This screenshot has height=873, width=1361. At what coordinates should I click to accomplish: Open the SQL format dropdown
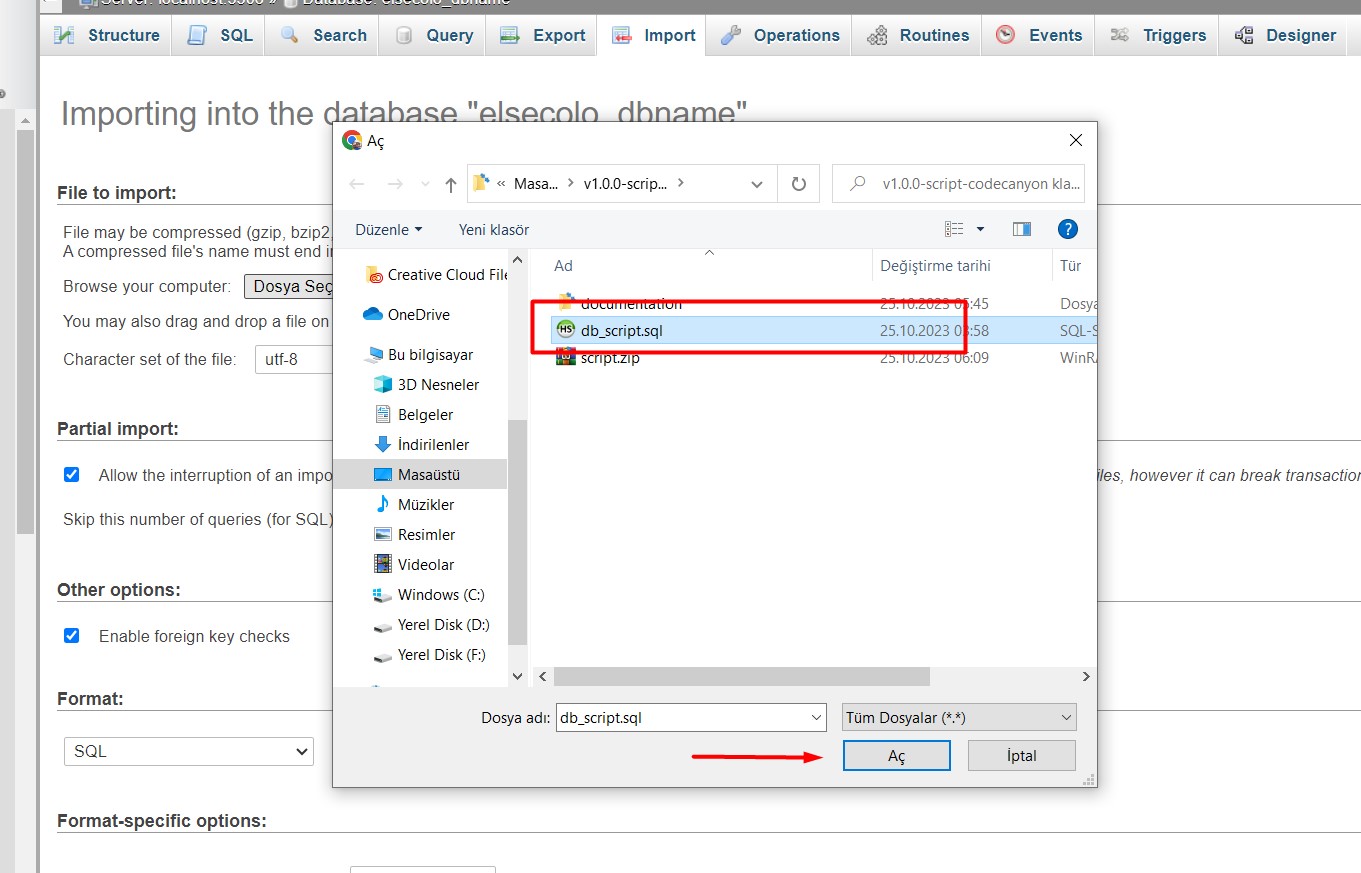point(188,751)
